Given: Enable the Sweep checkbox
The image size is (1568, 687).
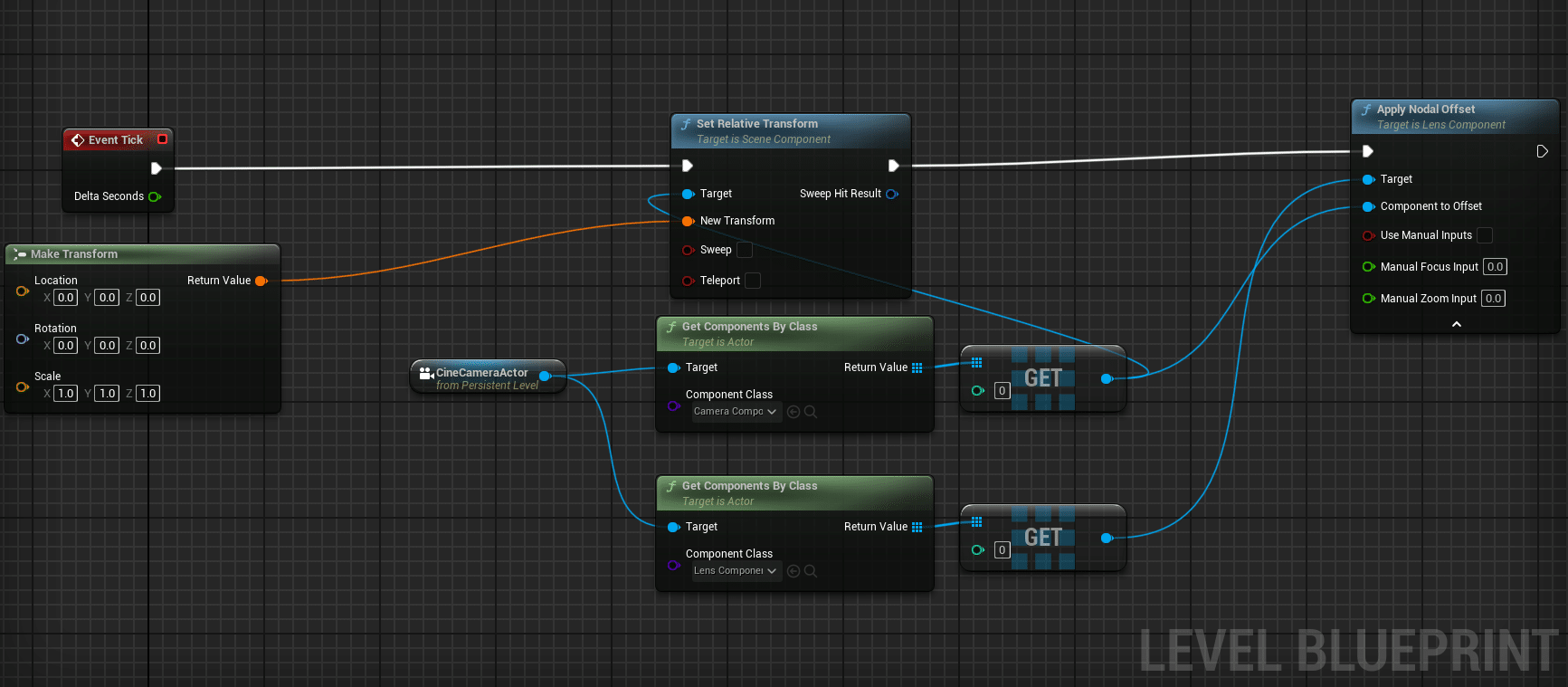Looking at the screenshot, I should pos(745,250).
